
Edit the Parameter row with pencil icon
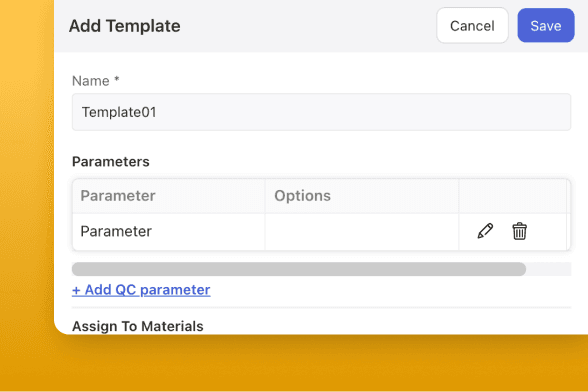[485, 231]
